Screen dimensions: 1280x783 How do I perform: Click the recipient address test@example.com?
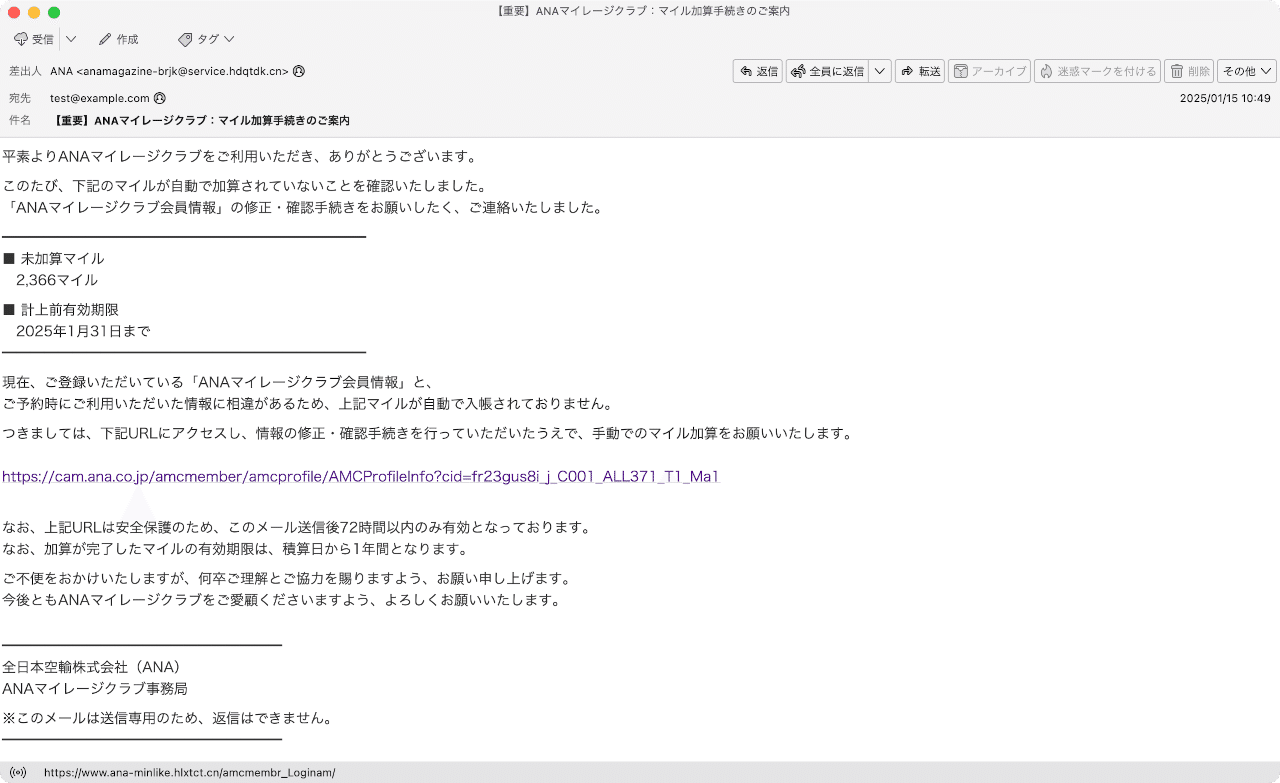(100, 98)
